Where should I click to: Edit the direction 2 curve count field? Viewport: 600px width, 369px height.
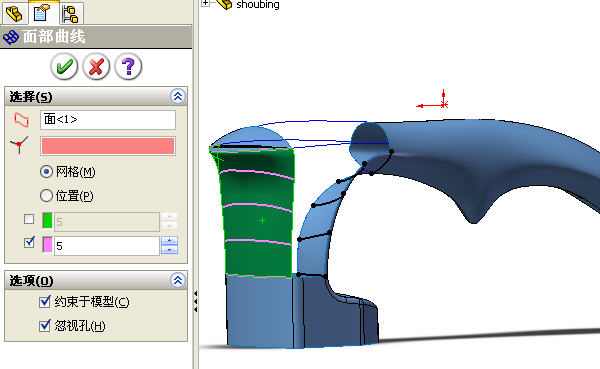pos(107,246)
